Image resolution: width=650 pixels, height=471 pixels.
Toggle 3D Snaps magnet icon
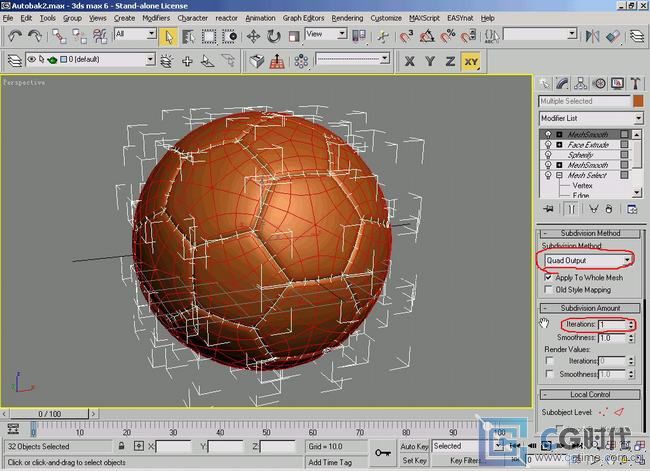[407, 36]
